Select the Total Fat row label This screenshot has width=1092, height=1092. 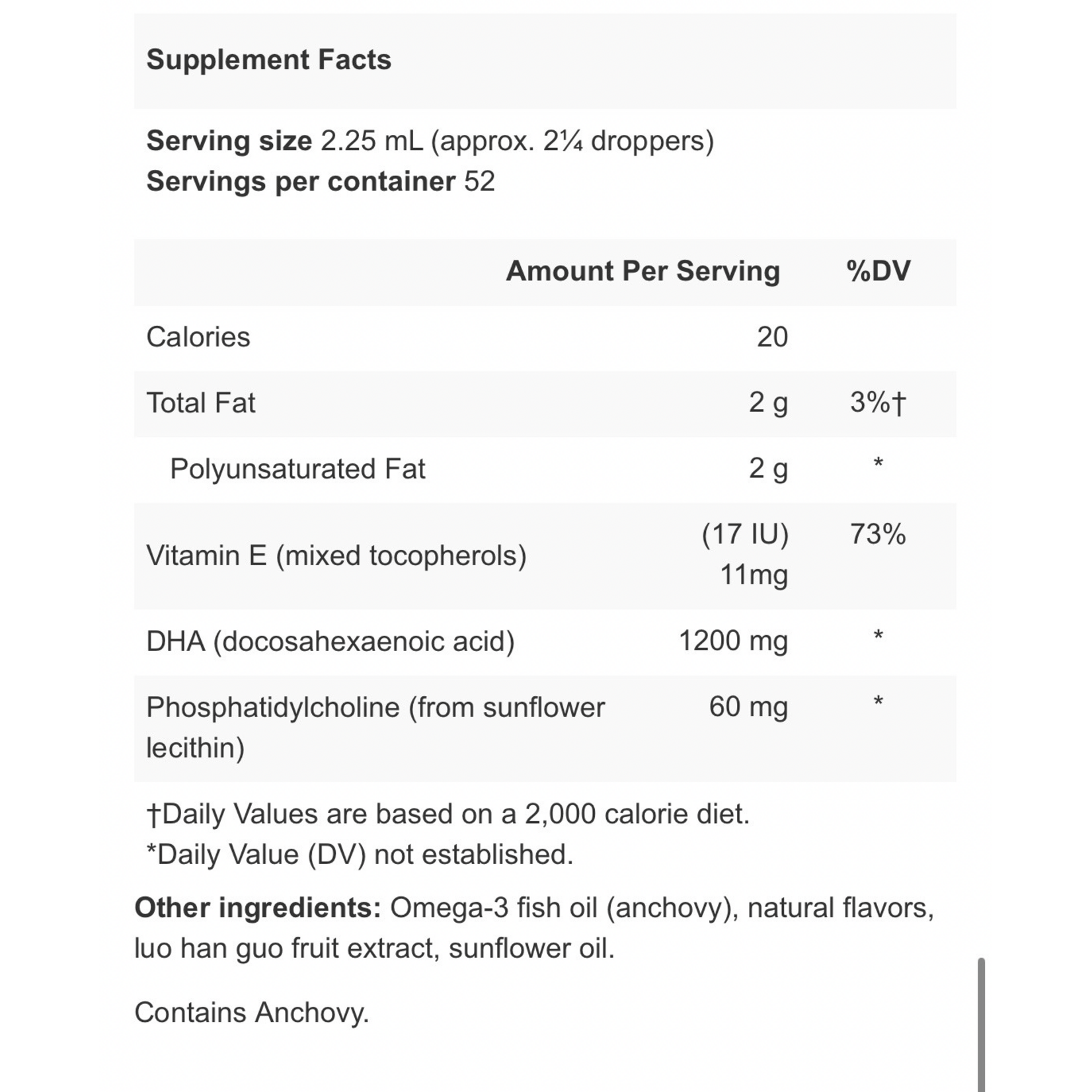pos(200,403)
